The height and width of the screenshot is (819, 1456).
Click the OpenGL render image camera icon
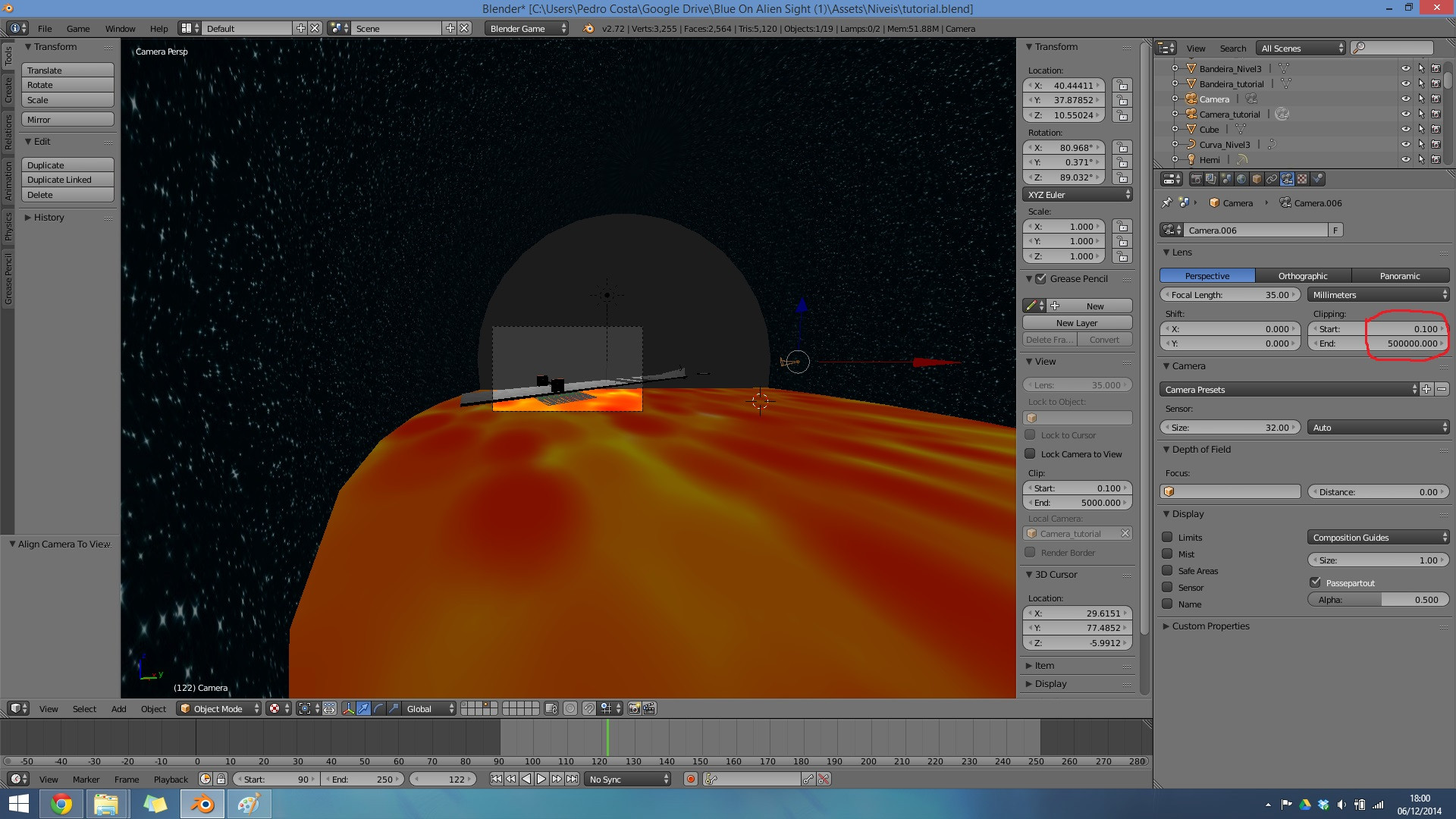coord(634,708)
